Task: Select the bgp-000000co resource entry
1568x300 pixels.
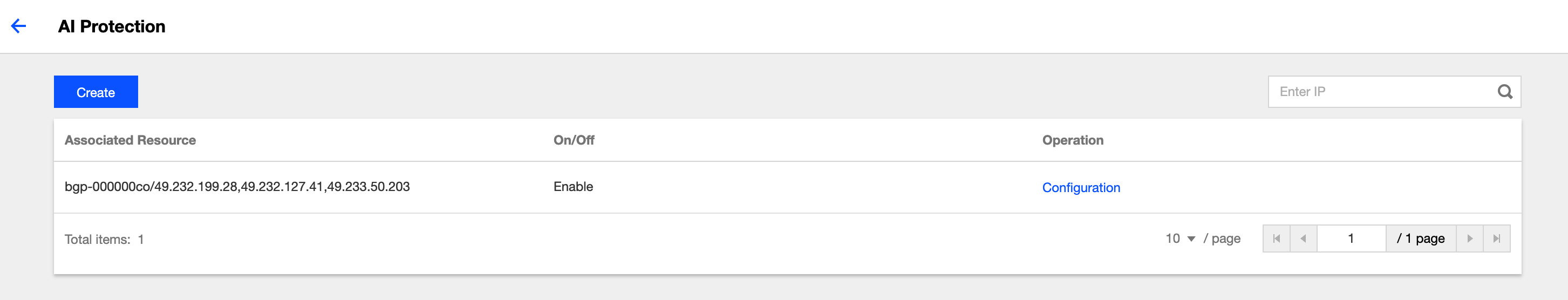Action: (x=237, y=187)
